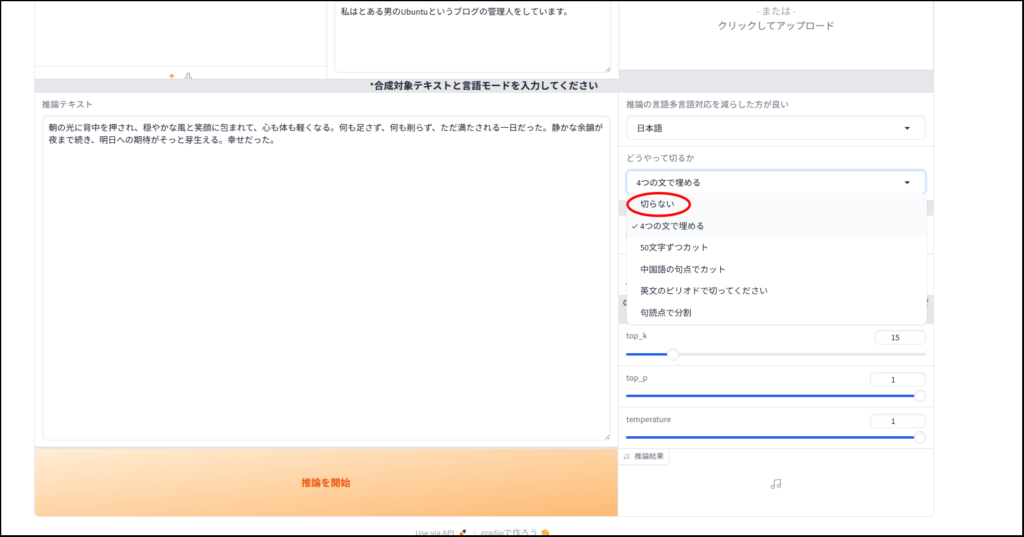Click the orange upload arrow icon
Screen dimensions: 1024x537
(x=172, y=76)
